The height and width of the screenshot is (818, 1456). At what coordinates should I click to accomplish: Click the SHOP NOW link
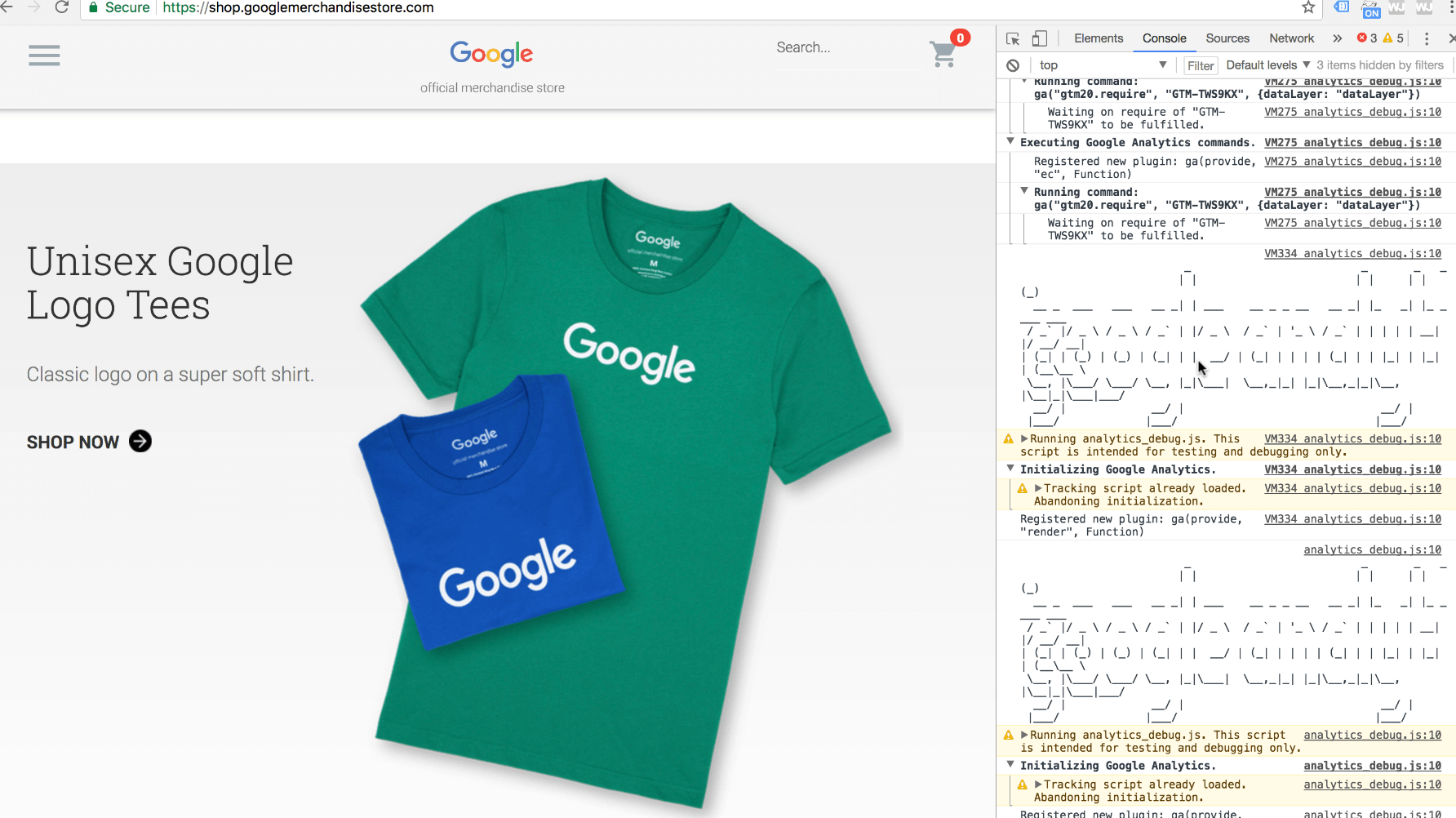pyautogui.click(x=89, y=442)
